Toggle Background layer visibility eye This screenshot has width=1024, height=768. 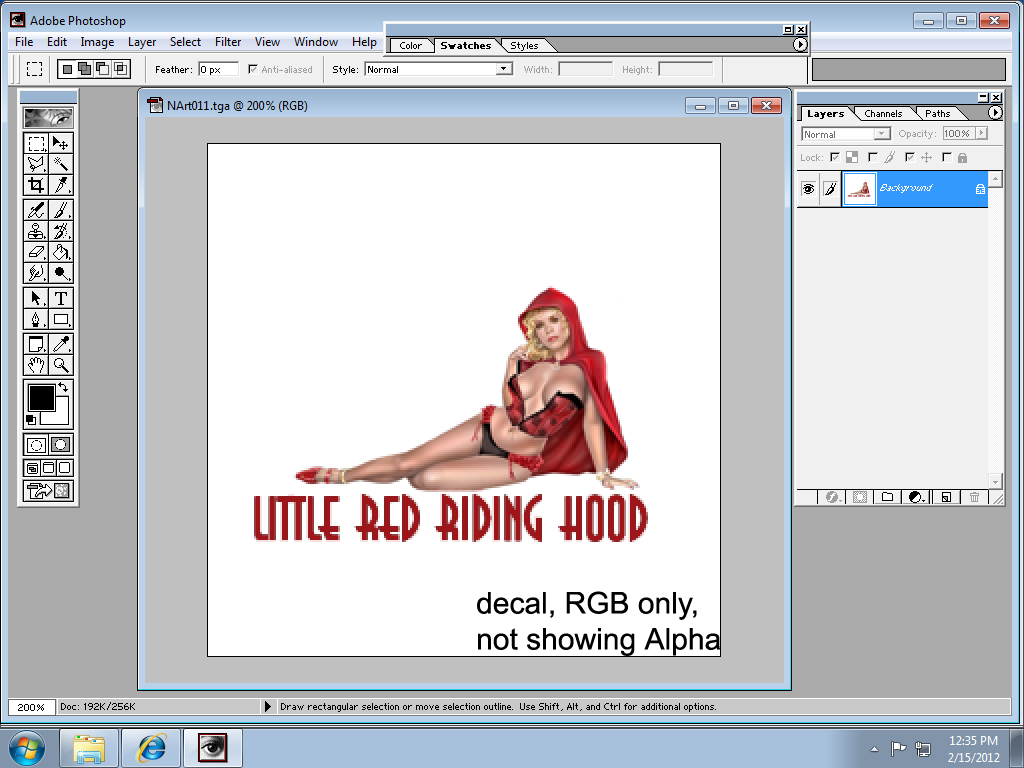pyautogui.click(x=808, y=189)
